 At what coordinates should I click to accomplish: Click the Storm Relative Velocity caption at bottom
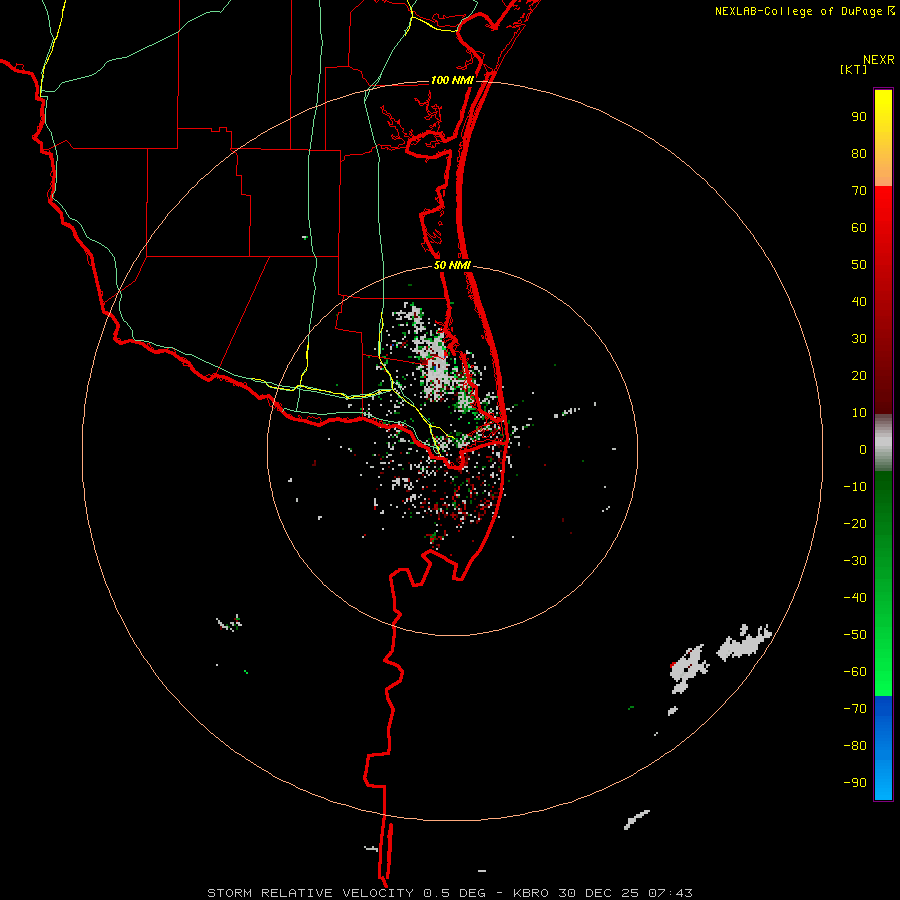[x=449, y=893]
